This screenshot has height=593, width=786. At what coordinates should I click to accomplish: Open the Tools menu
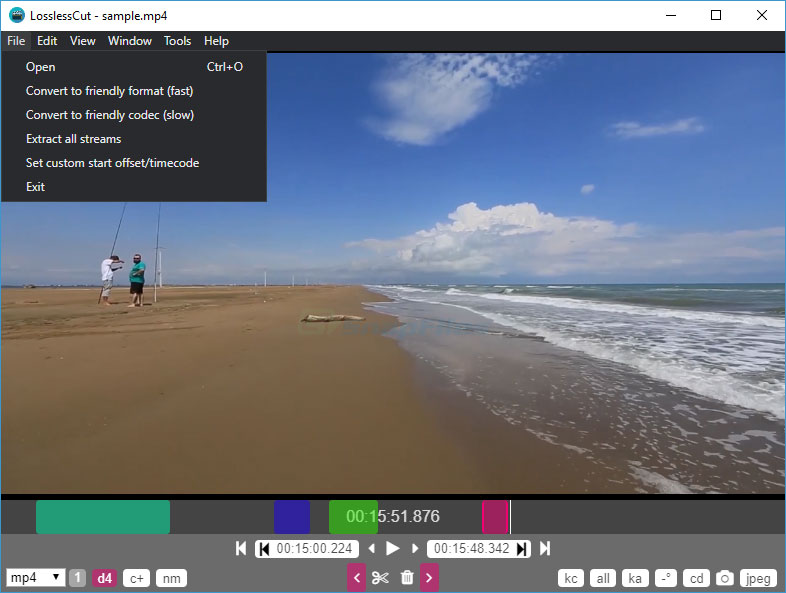point(177,41)
